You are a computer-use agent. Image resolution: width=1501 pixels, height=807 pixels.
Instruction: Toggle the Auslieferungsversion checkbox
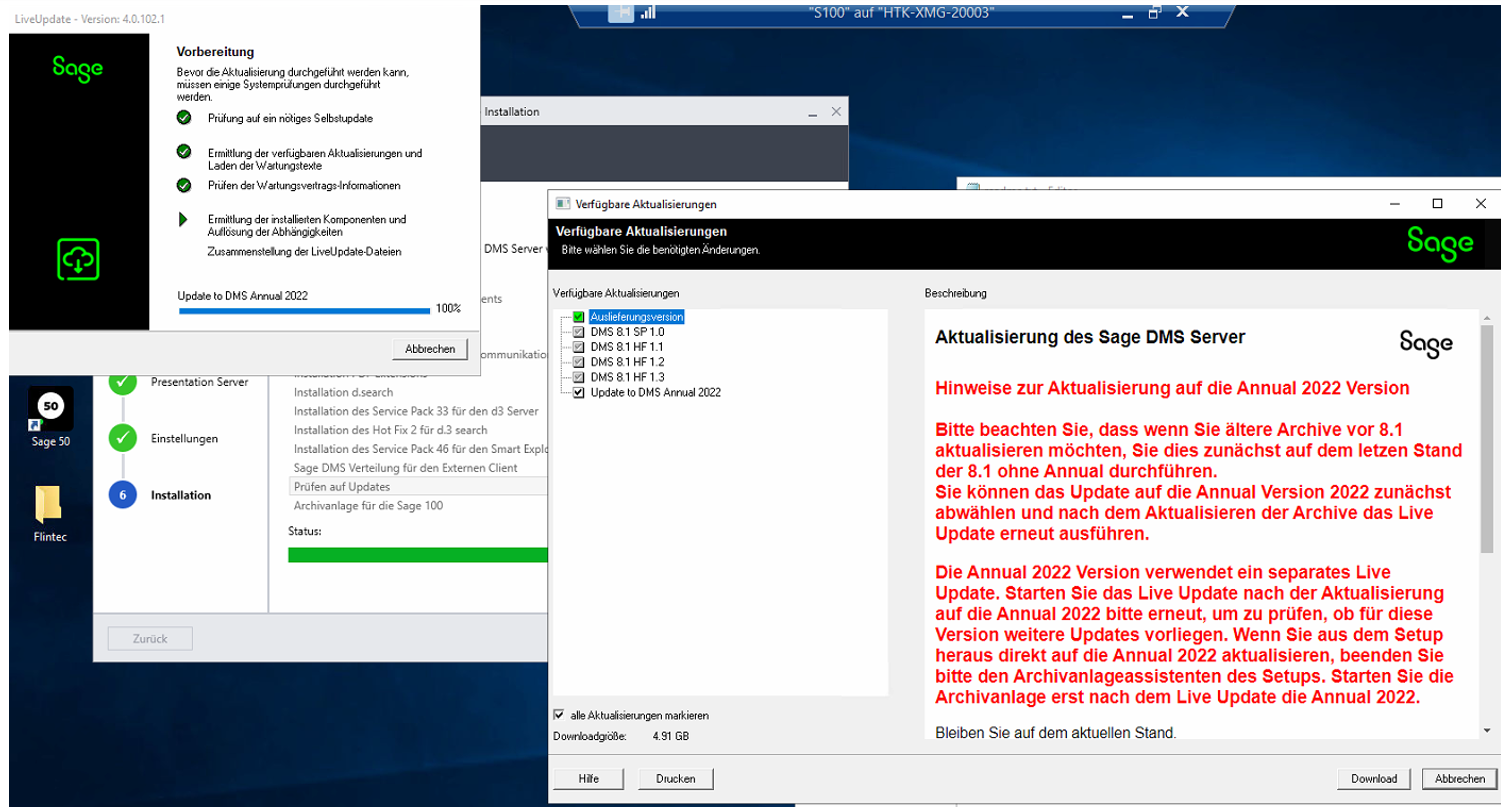[x=579, y=317]
